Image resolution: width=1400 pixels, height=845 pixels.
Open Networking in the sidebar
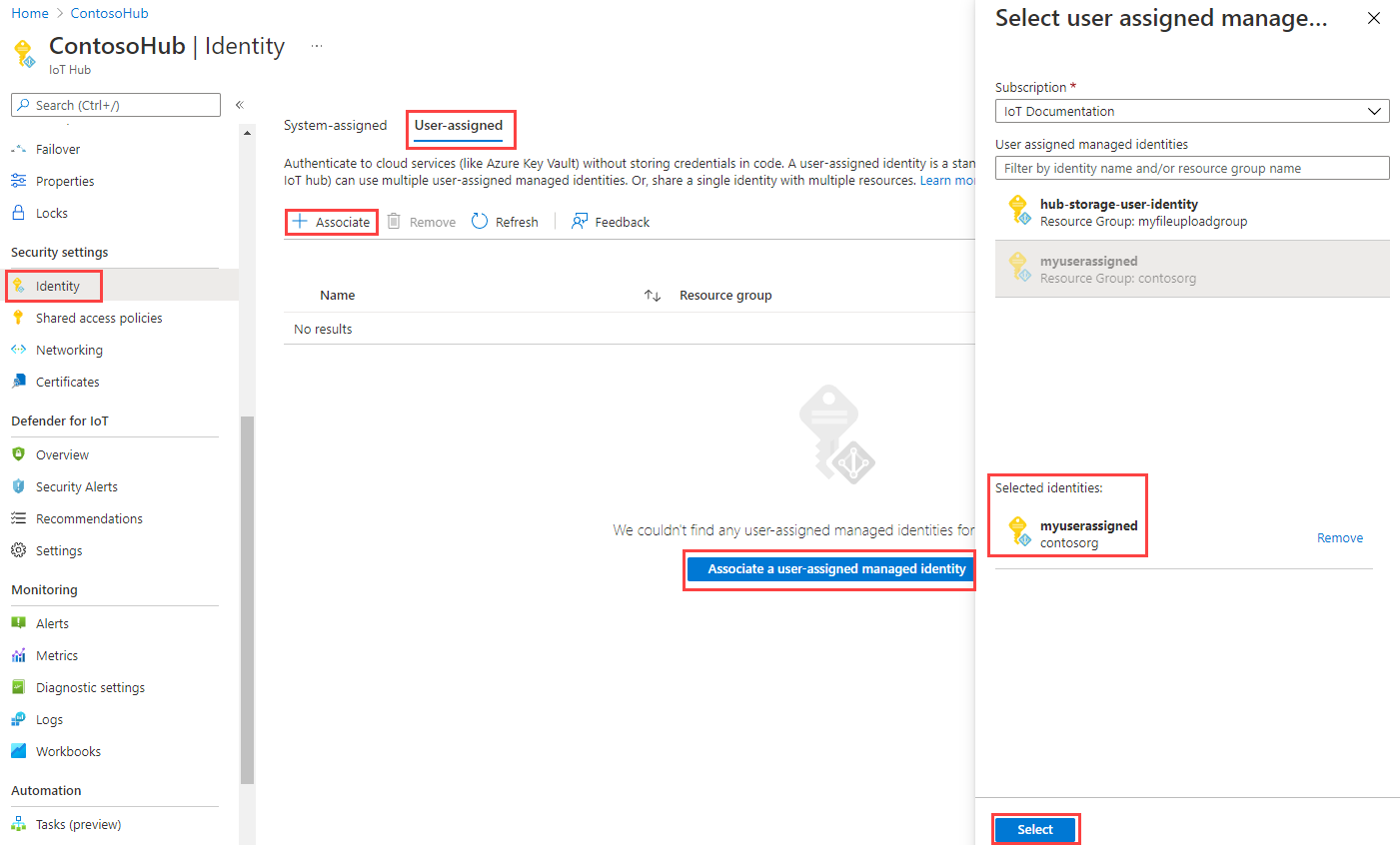pyautogui.click(x=69, y=350)
